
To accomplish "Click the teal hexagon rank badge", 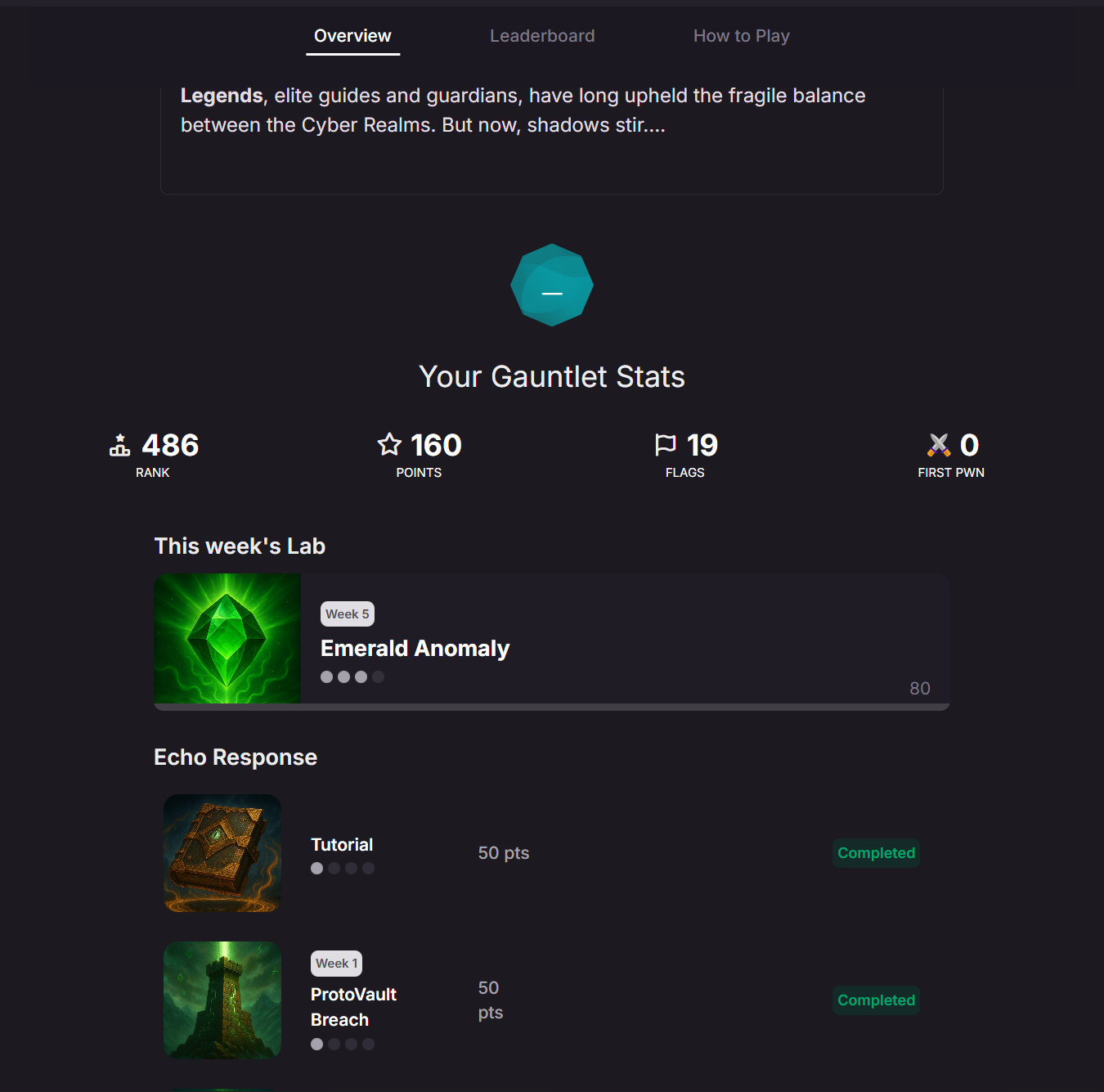I will 552,285.
